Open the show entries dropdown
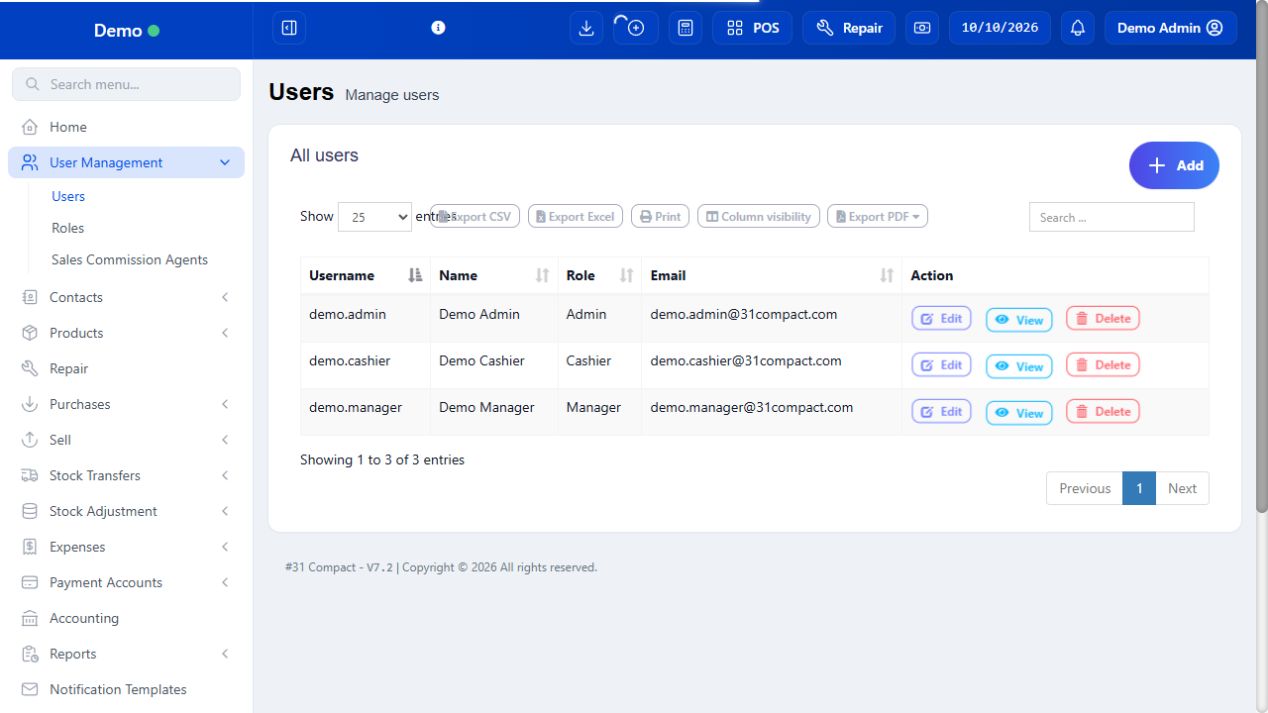This screenshot has height=713, width=1268. (376, 217)
